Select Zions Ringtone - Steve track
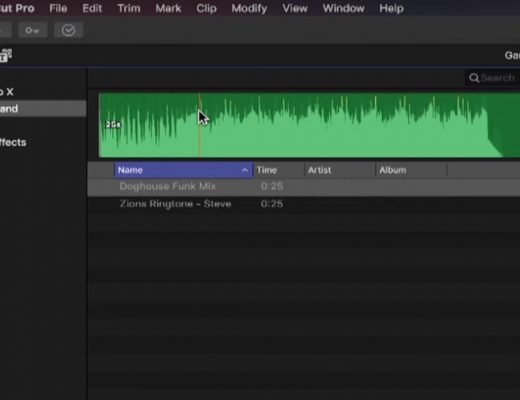 304,204
